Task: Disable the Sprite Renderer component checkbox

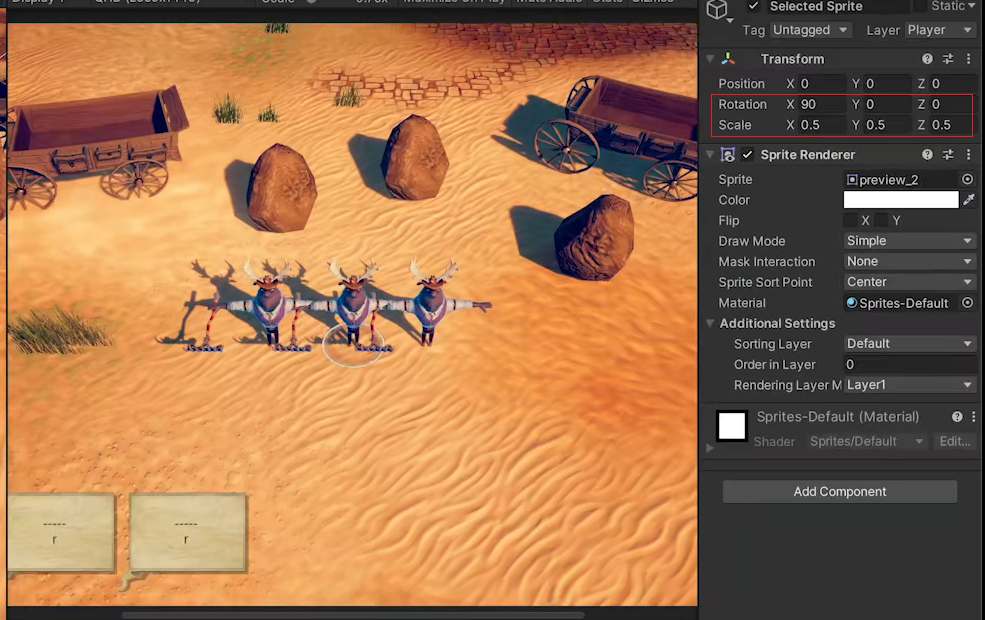Action: coord(748,155)
